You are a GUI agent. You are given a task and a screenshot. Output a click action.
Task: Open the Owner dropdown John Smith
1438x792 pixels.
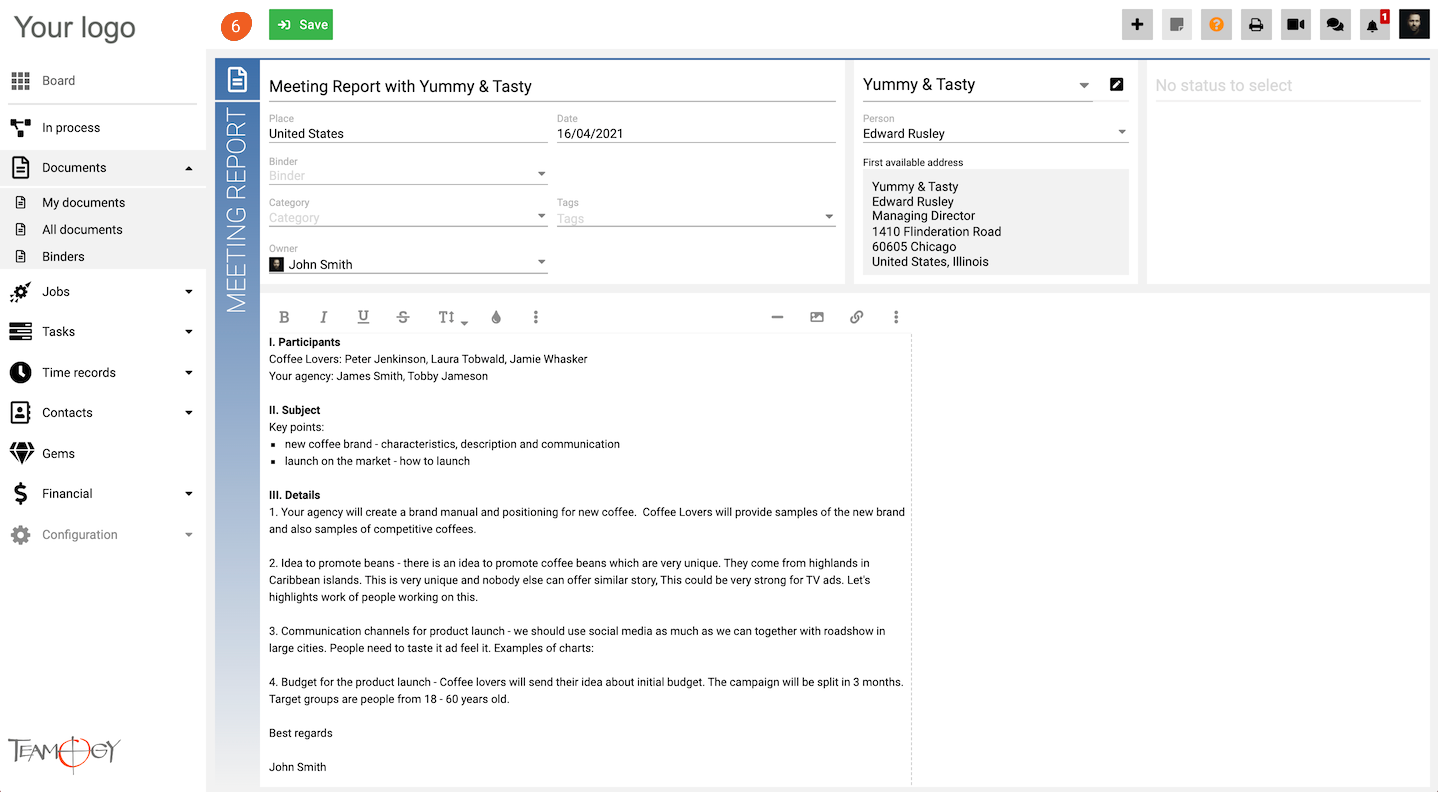point(408,264)
